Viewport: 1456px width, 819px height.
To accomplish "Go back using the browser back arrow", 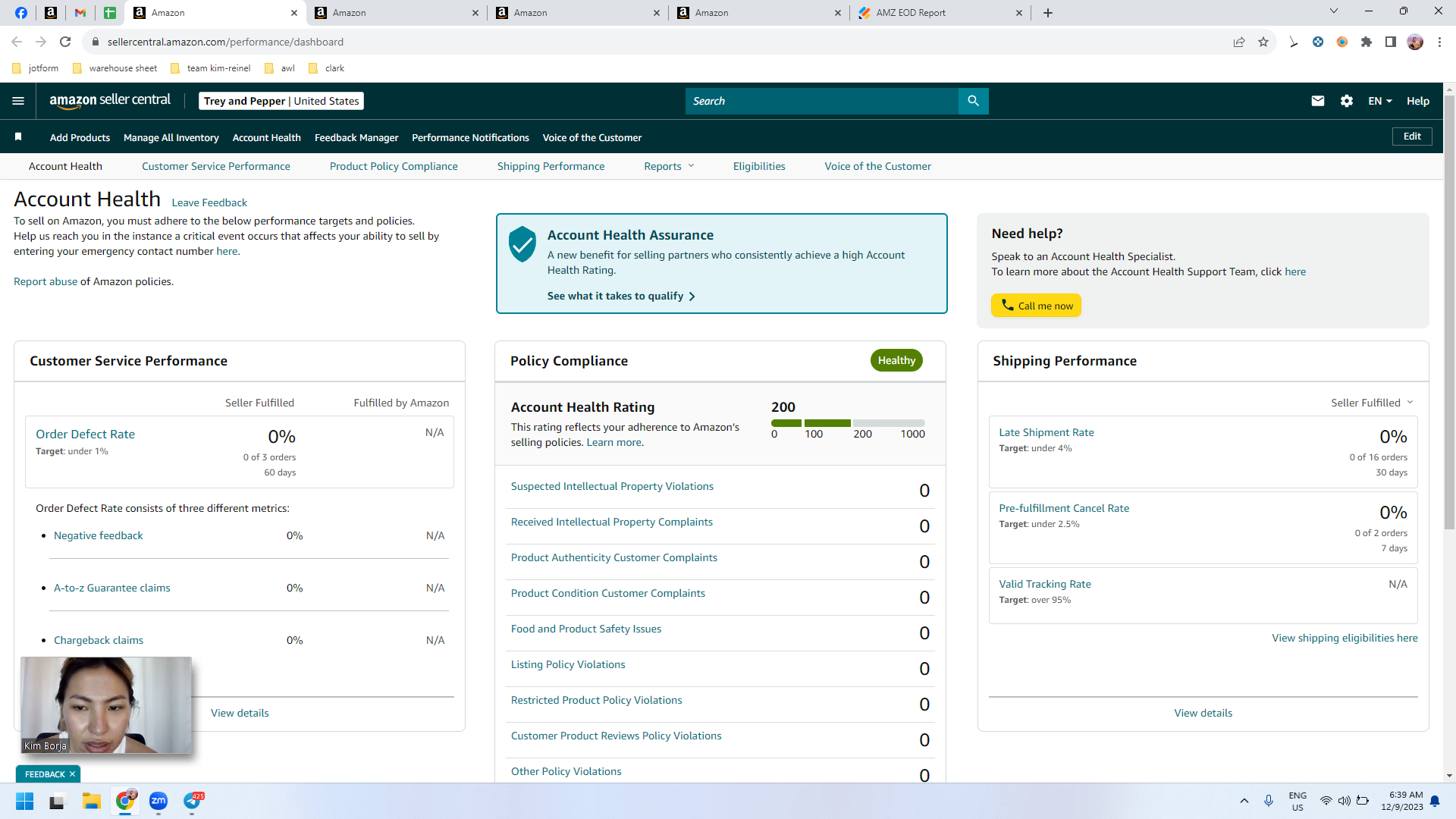I will click(x=17, y=42).
